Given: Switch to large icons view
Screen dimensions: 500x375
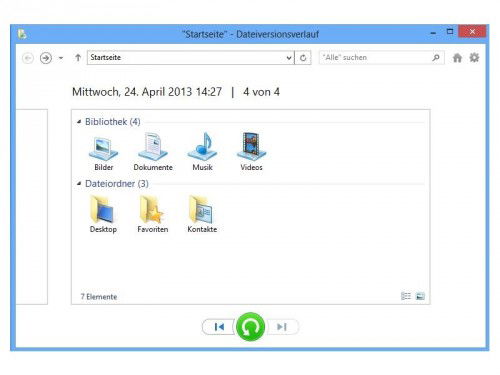Looking at the screenshot, I should pyautogui.click(x=420, y=296).
